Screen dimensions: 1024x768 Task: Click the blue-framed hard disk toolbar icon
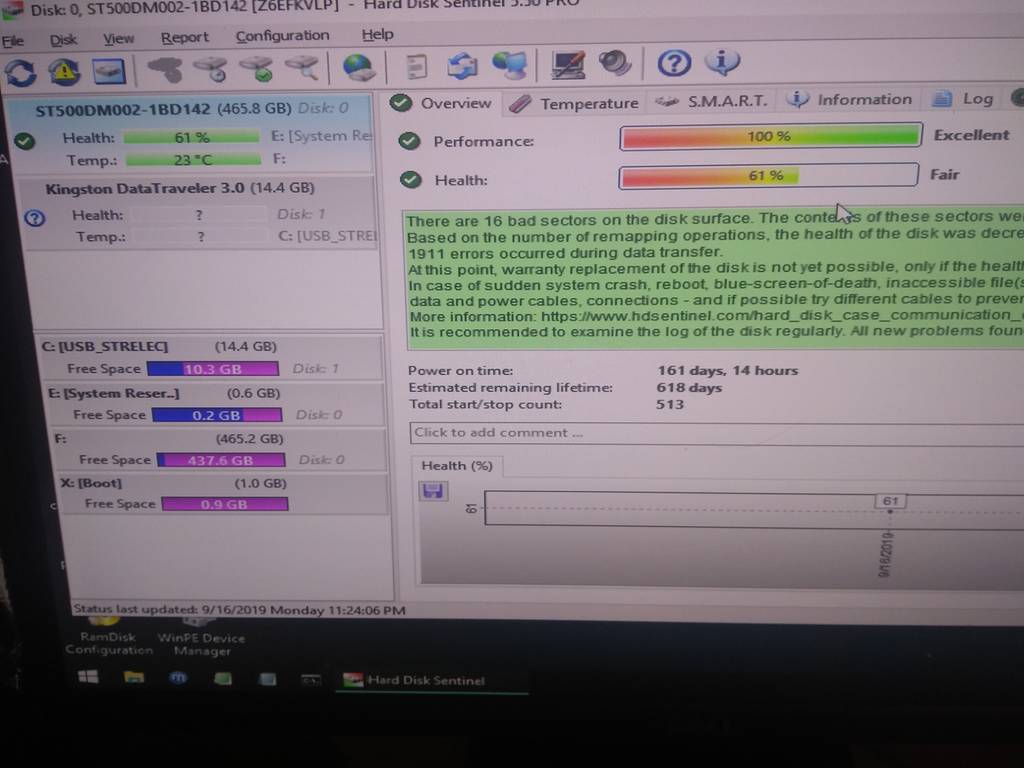tap(108, 71)
